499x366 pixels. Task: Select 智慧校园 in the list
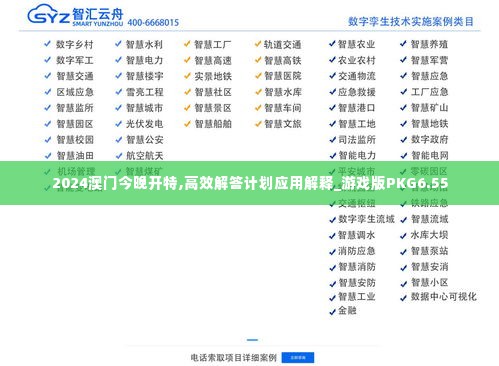(x=75, y=140)
